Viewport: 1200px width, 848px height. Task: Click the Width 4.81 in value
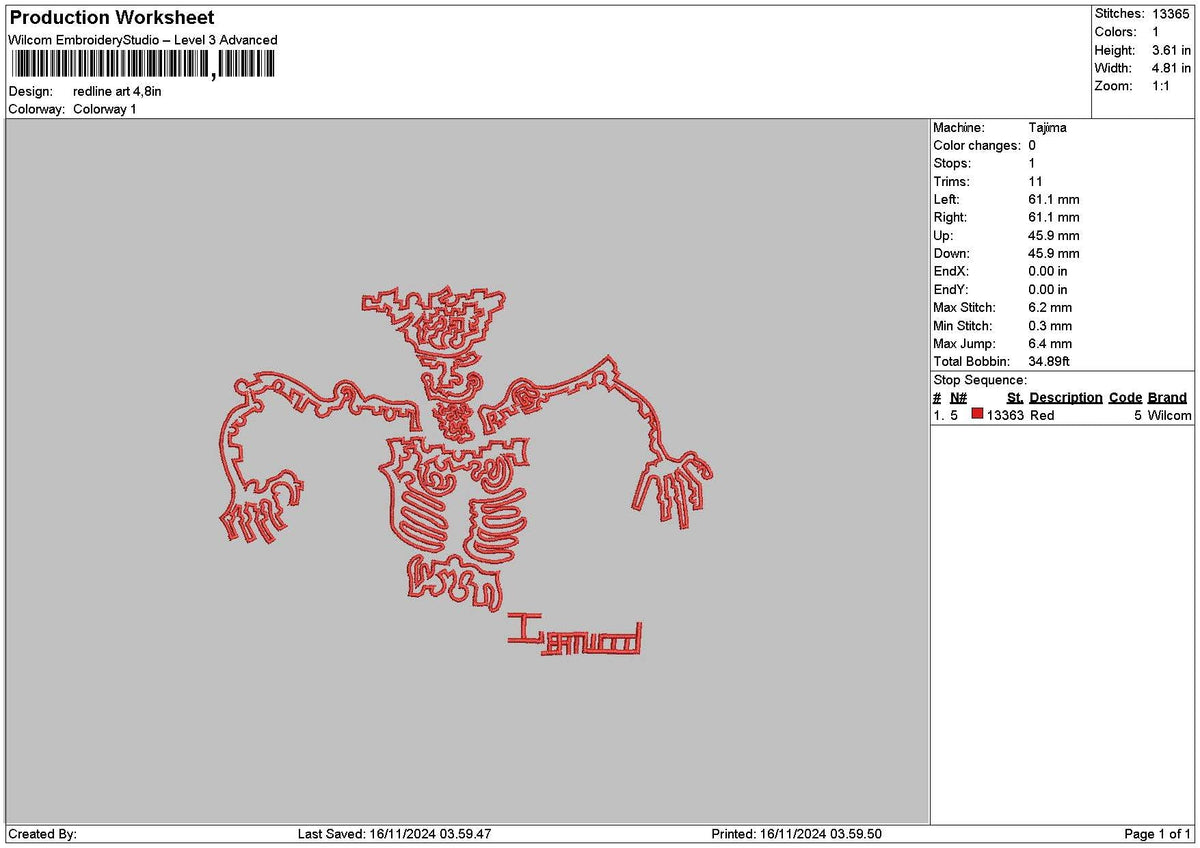coord(1160,68)
